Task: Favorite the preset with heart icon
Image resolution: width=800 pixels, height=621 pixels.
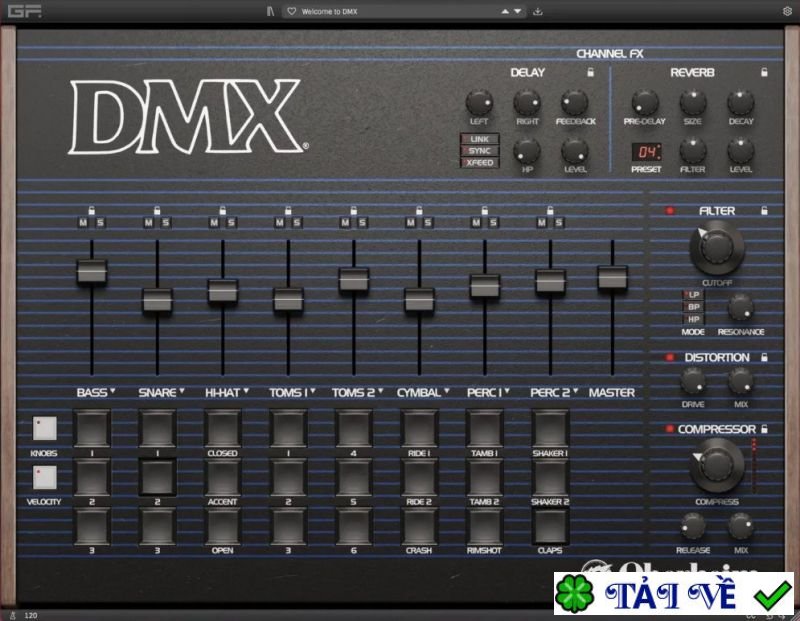Action: click(291, 11)
